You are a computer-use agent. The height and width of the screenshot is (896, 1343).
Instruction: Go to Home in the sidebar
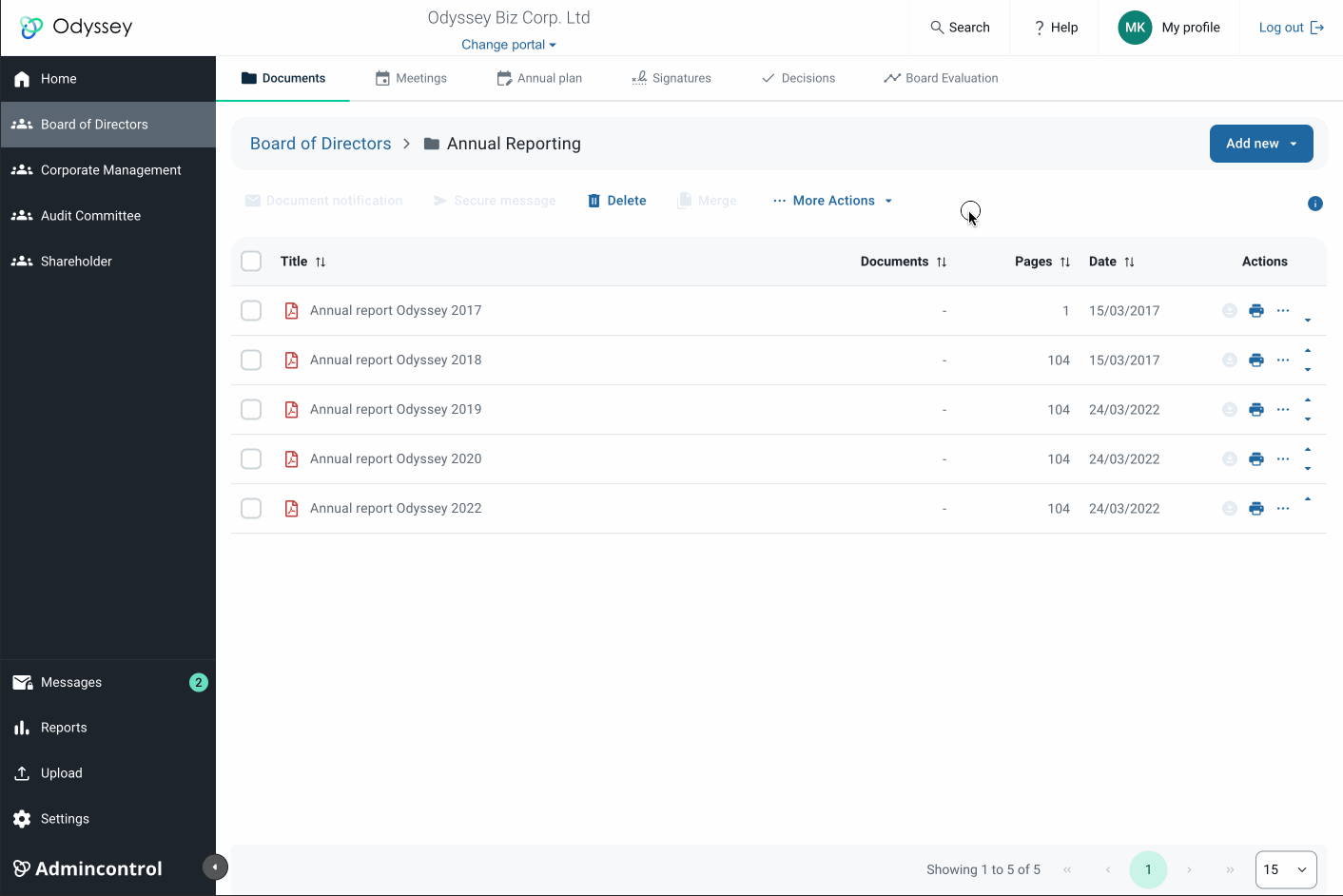click(x=108, y=79)
